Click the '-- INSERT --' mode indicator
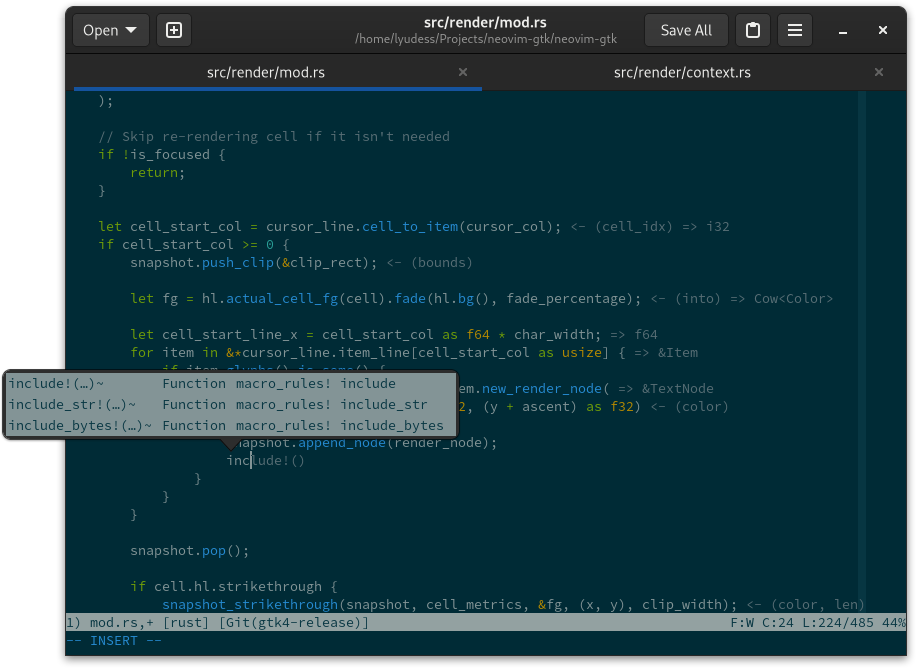This screenshot has height=668, width=916. 114,641
